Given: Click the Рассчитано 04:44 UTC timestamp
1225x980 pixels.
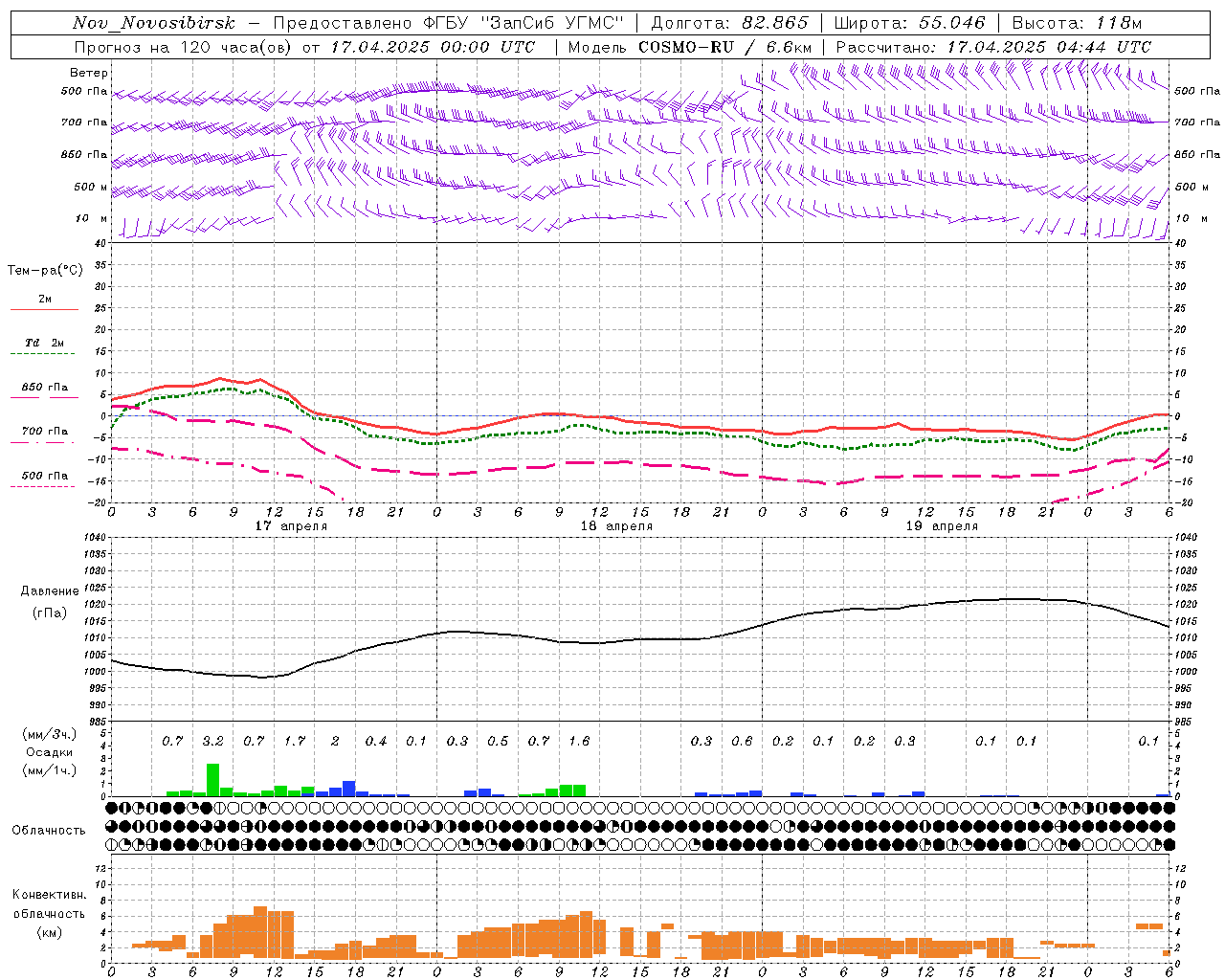Looking at the screenshot, I should pos(993,47).
